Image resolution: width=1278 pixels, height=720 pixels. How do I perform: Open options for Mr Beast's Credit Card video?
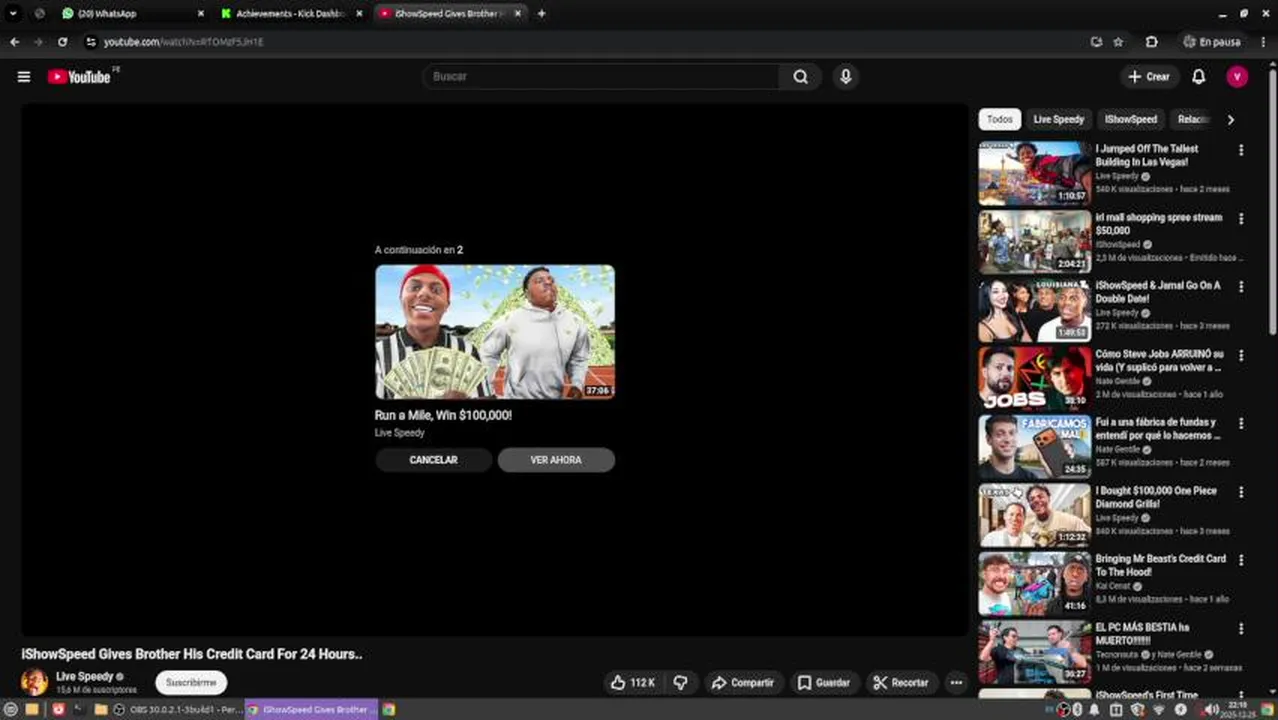point(1241,560)
